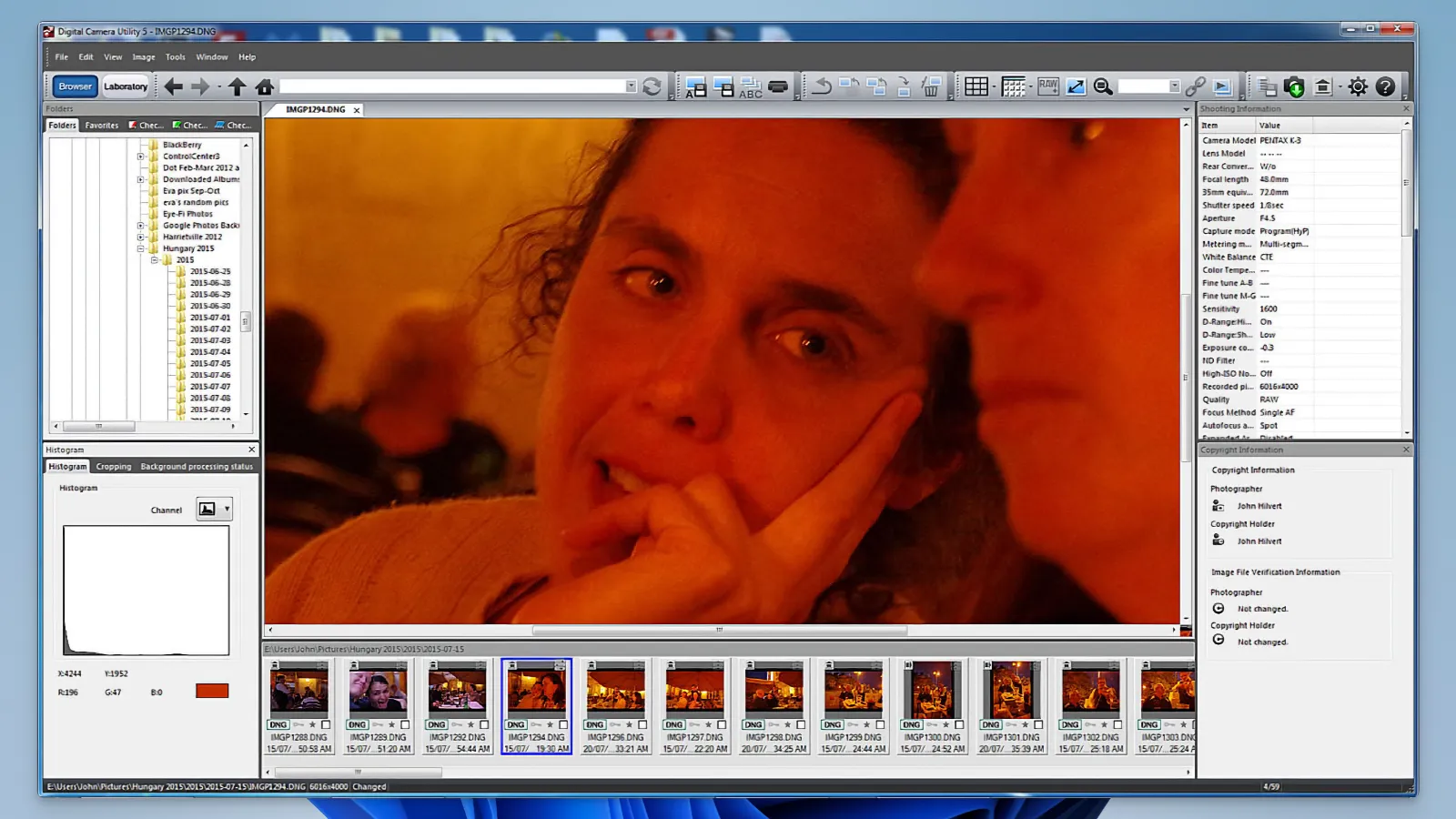Open the address path dropdown arrow
The height and width of the screenshot is (819, 1456).
[x=631, y=86]
